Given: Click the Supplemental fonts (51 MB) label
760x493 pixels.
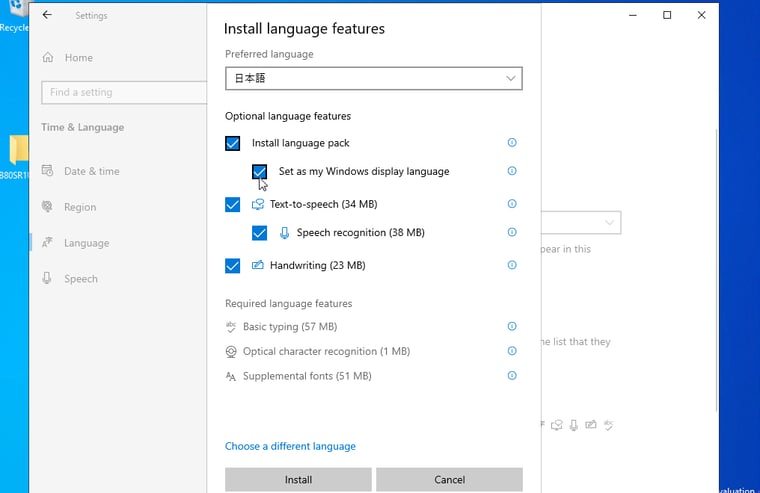Looking at the screenshot, I should pos(307,376).
